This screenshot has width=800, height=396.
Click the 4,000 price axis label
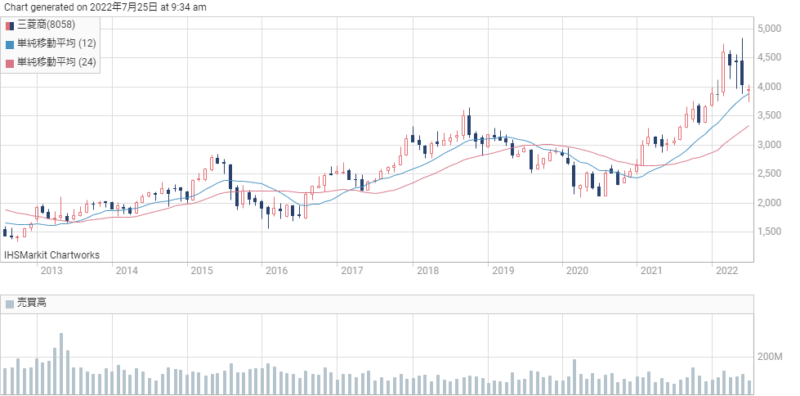click(x=770, y=87)
